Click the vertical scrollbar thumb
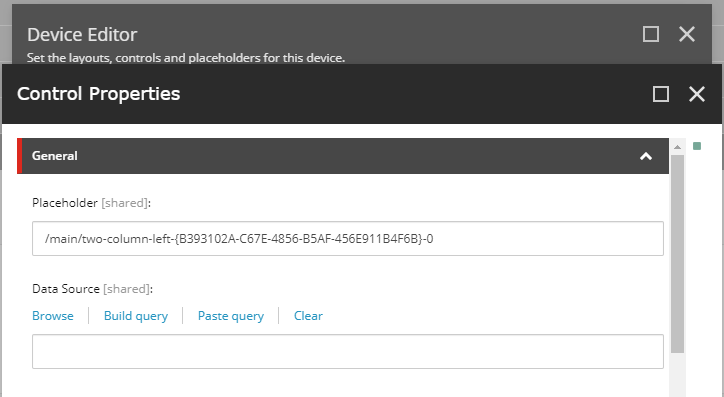Viewport: 724px width, 397px height. click(677, 254)
